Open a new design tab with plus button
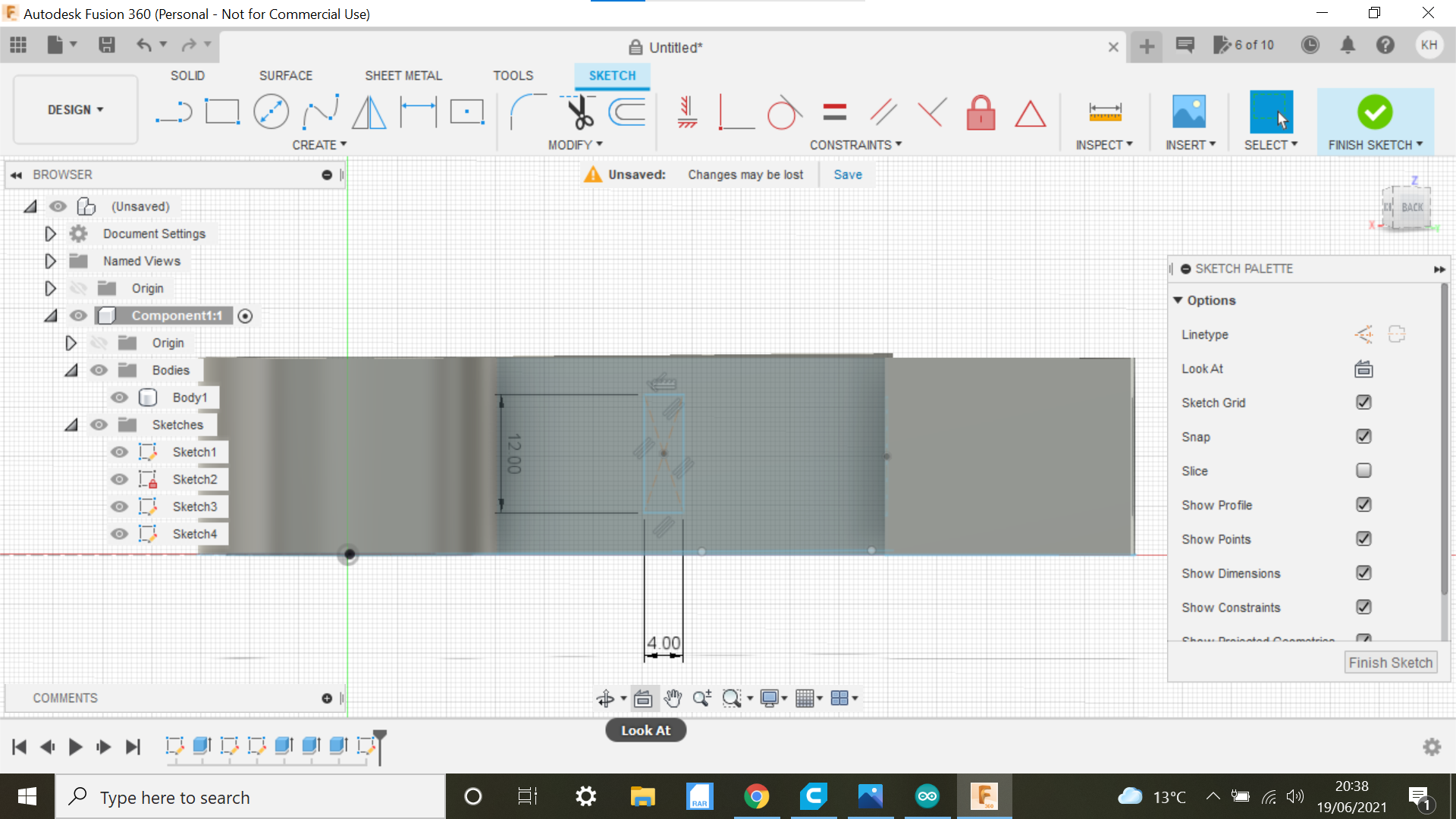Viewport: 1456px width, 819px height. tap(1147, 46)
